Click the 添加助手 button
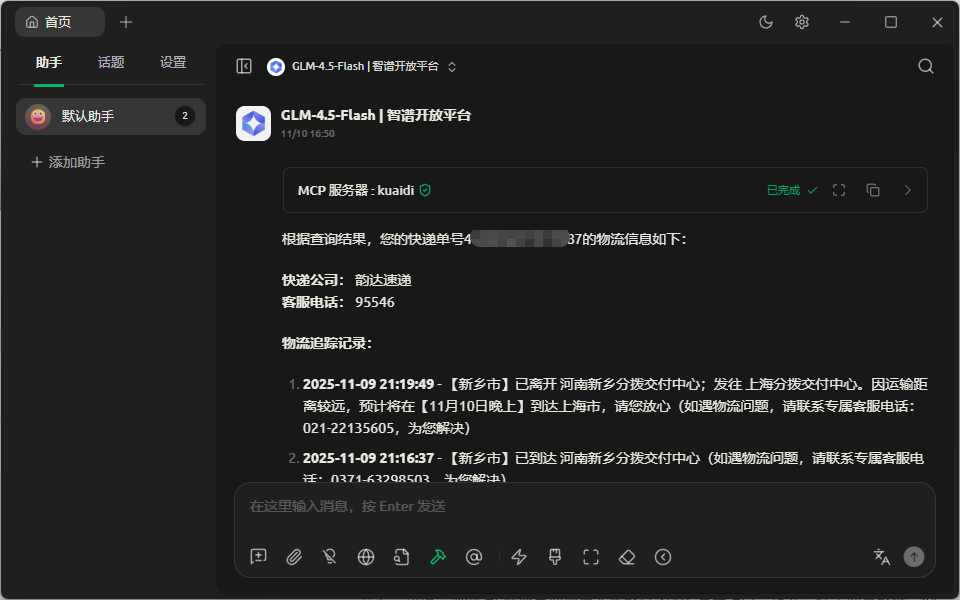This screenshot has width=960, height=600. (x=67, y=161)
